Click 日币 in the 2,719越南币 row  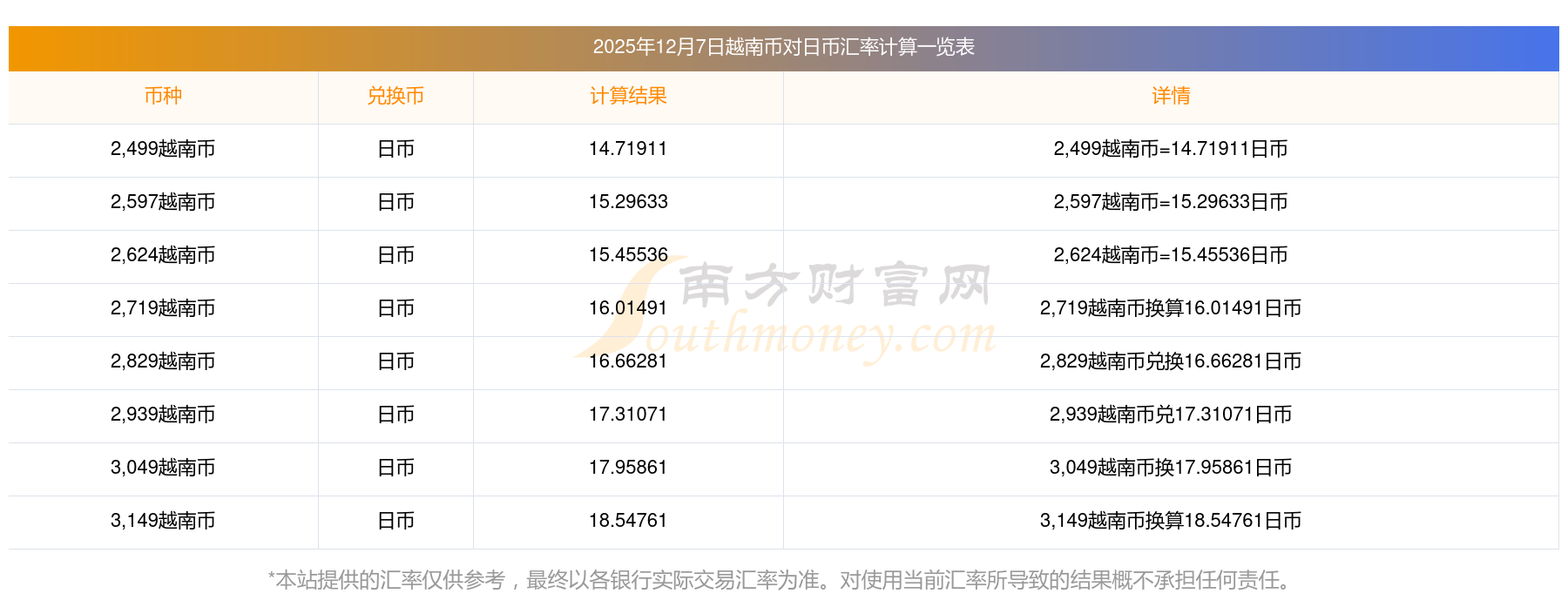point(395,308)
